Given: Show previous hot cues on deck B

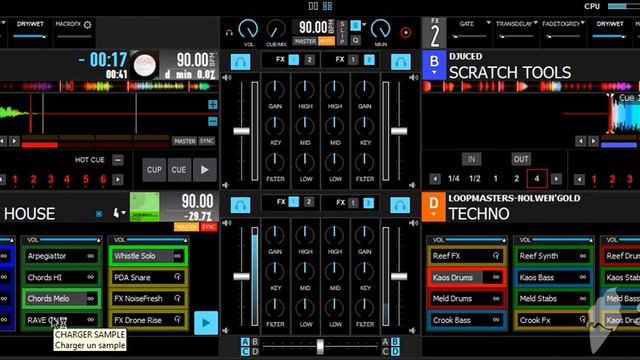Looking at the screenshot, I should coord(579,179).
